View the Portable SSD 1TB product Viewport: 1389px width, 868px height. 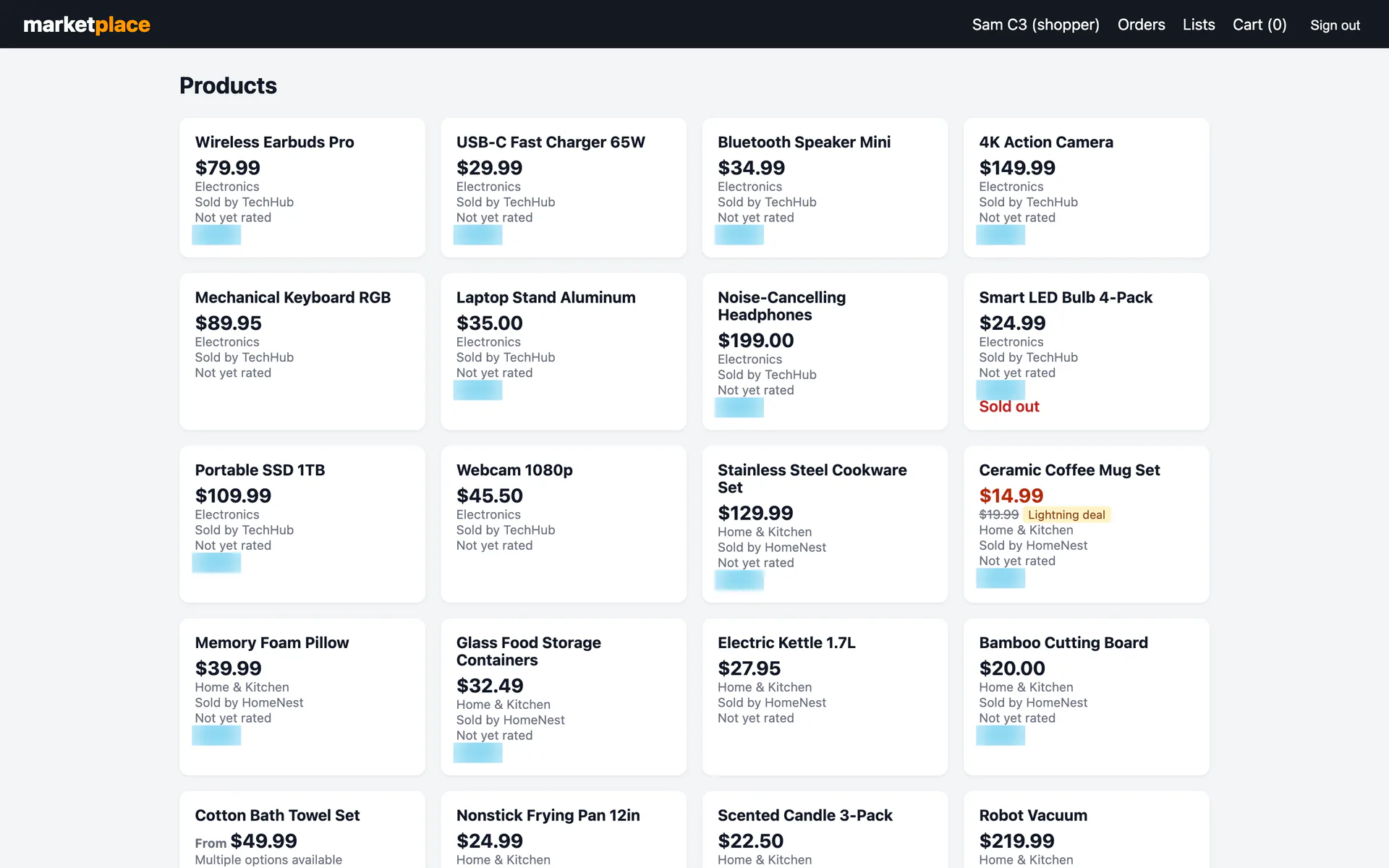[260, 470]
